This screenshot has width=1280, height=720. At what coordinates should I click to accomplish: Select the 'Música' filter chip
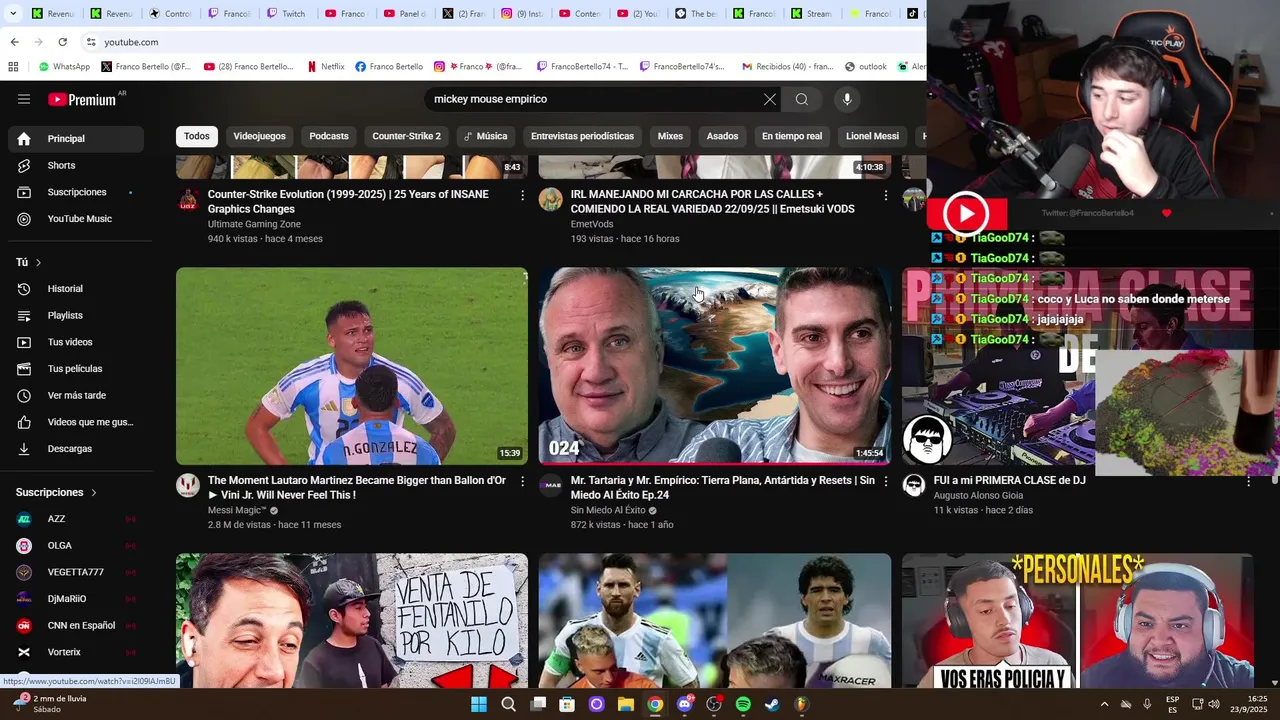485,136
